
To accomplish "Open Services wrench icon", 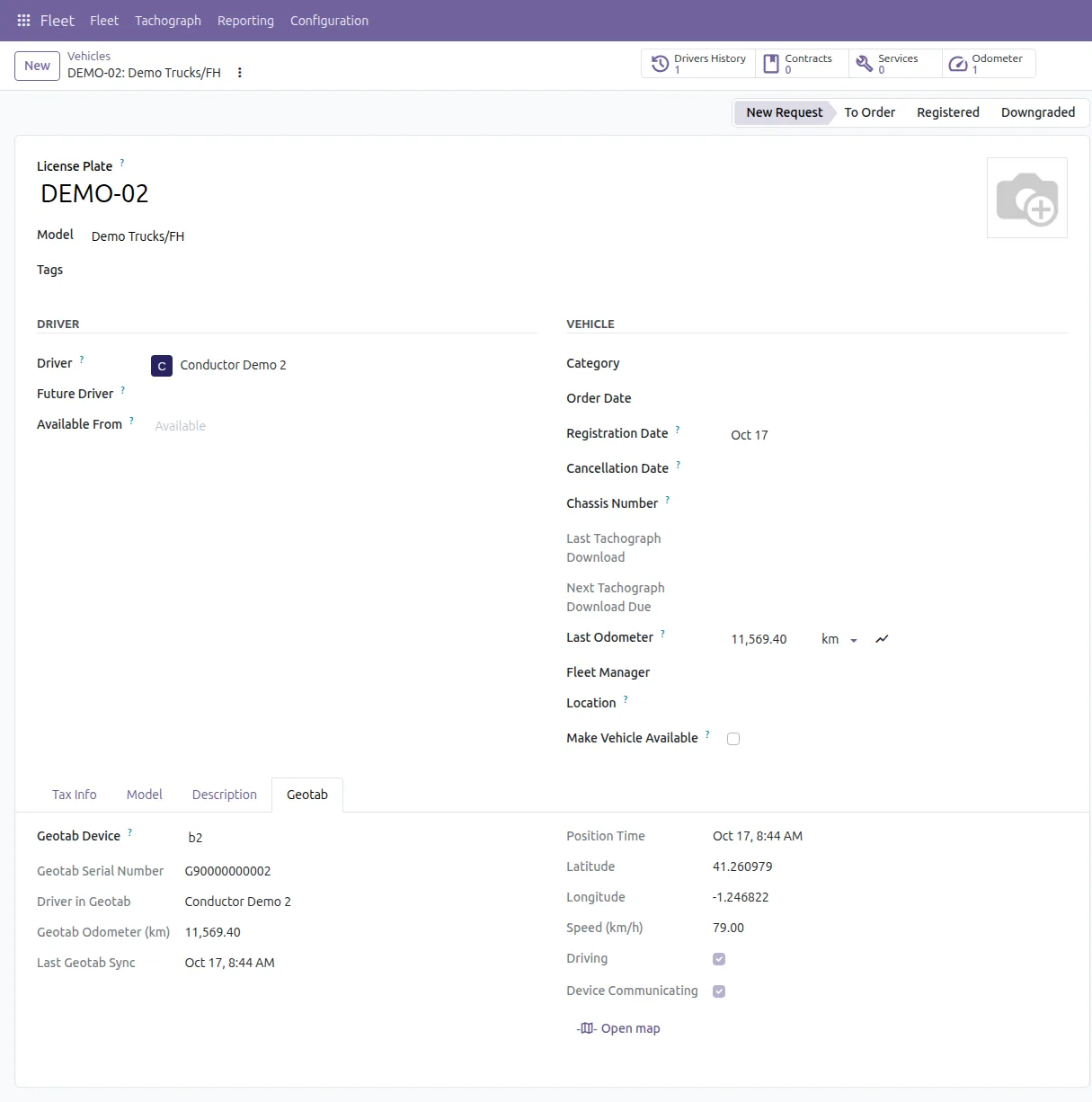I will click(x=864, y=64).
